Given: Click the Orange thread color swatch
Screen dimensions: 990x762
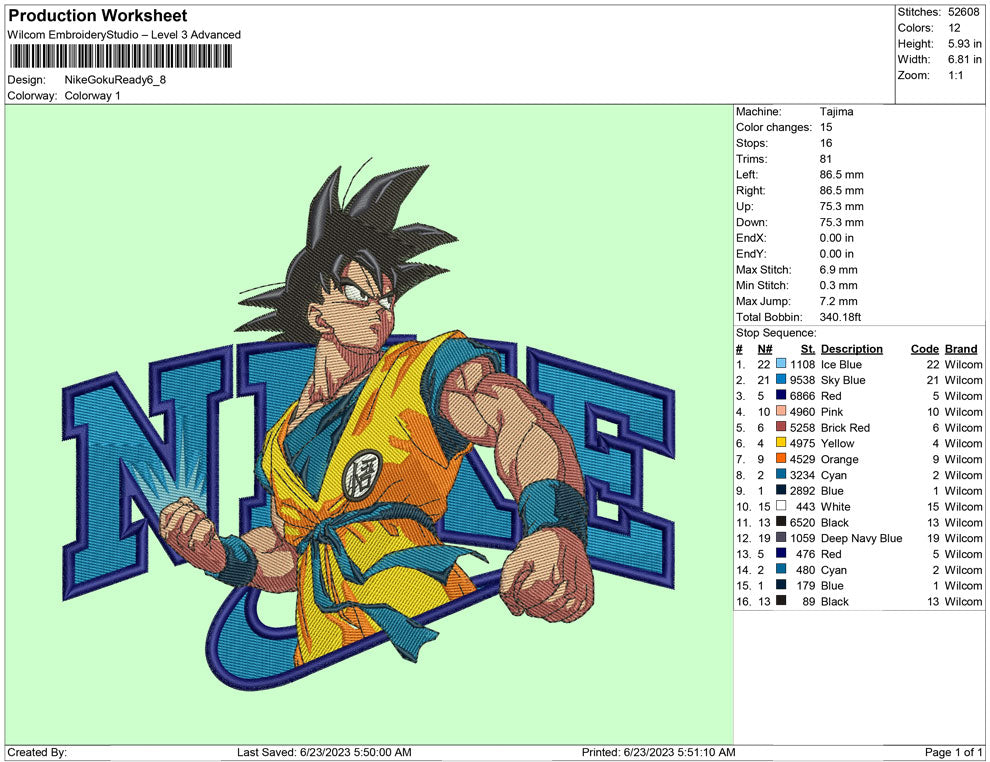Looking at the screenshot, I should [781, 460].
